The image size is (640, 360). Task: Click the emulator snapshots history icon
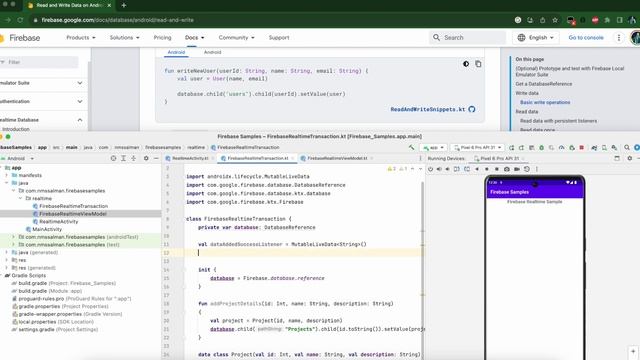[527, 169]
